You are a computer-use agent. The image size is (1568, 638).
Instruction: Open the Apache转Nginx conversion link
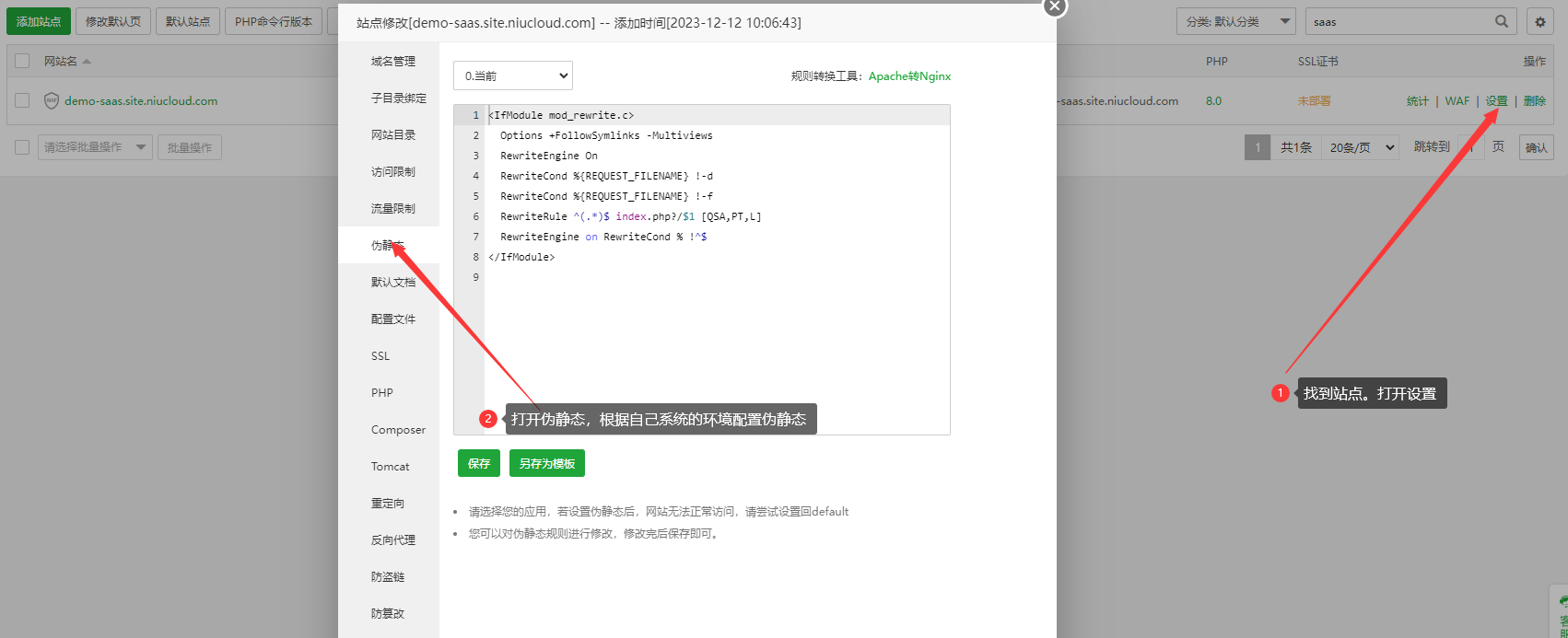coord(909,75)
